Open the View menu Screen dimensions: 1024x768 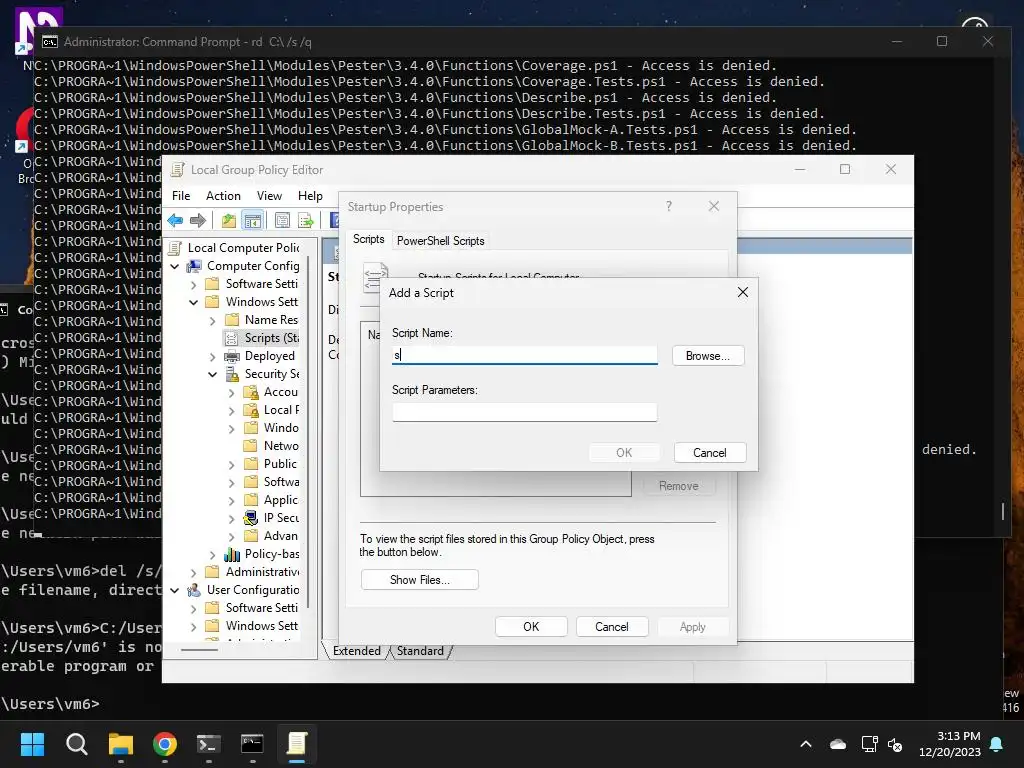[269, 196]
